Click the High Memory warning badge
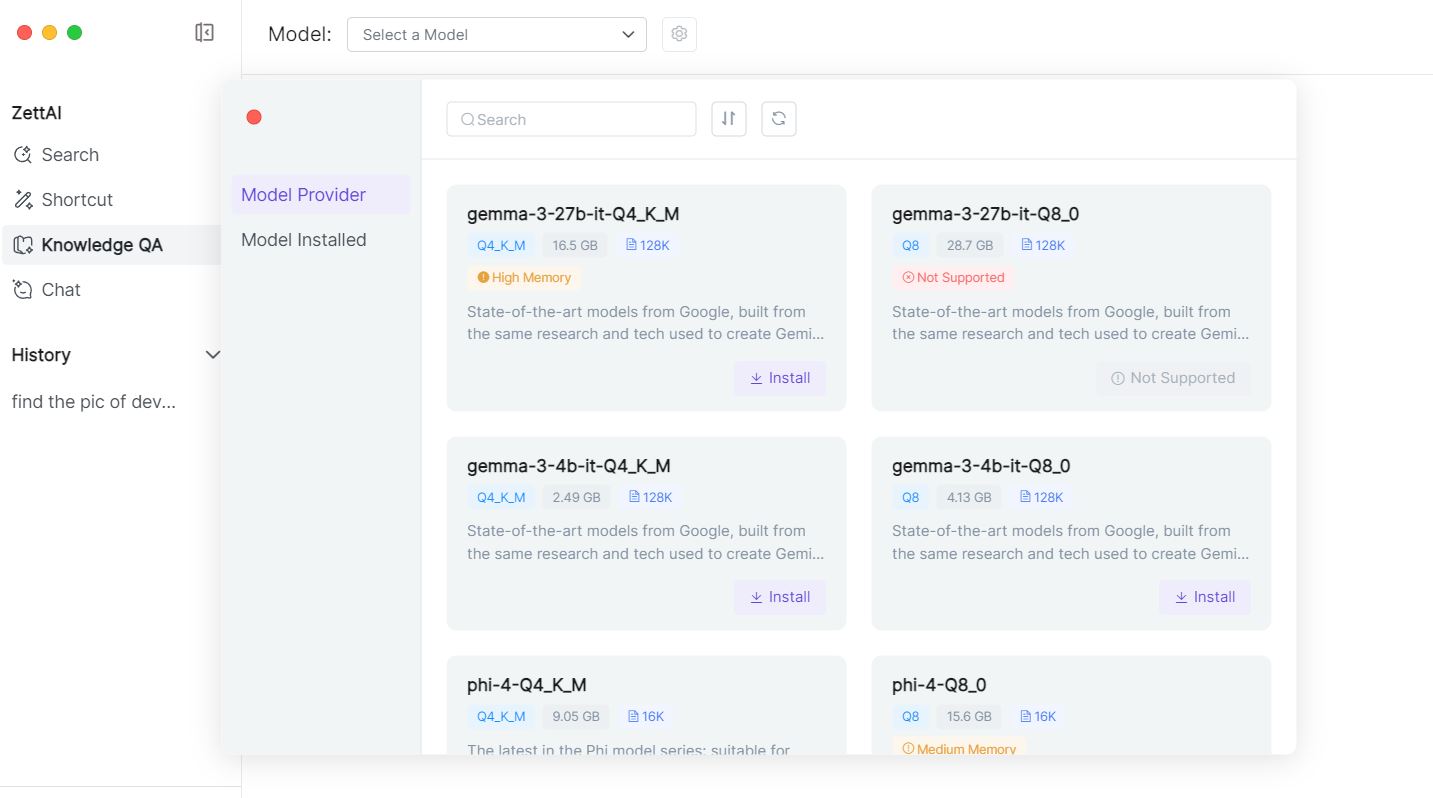The width and height of the screenshot is (1433, 798). tap(524, 277)
